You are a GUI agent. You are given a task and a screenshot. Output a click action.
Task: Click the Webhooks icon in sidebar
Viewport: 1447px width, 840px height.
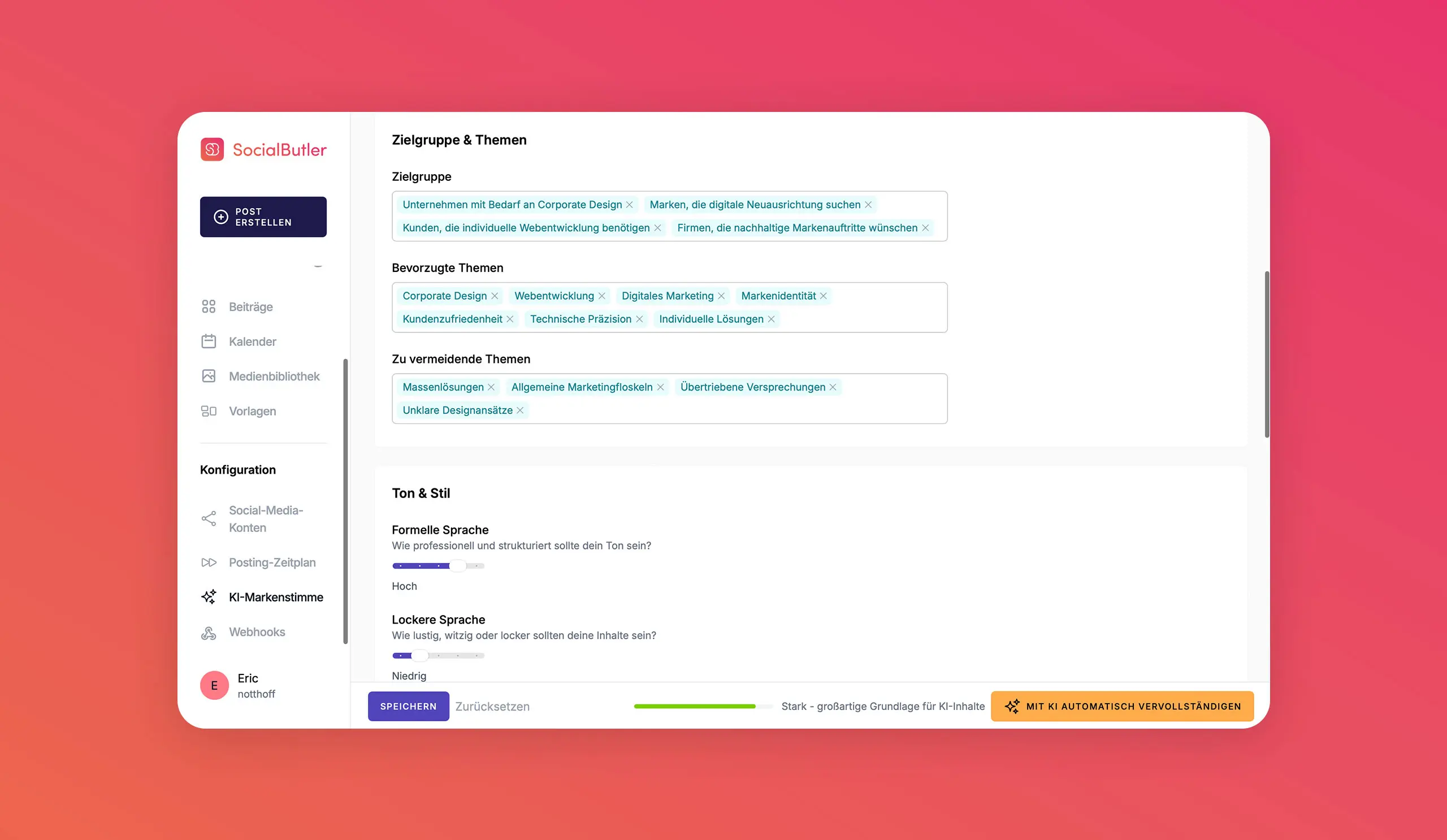(x=209, y=632)
